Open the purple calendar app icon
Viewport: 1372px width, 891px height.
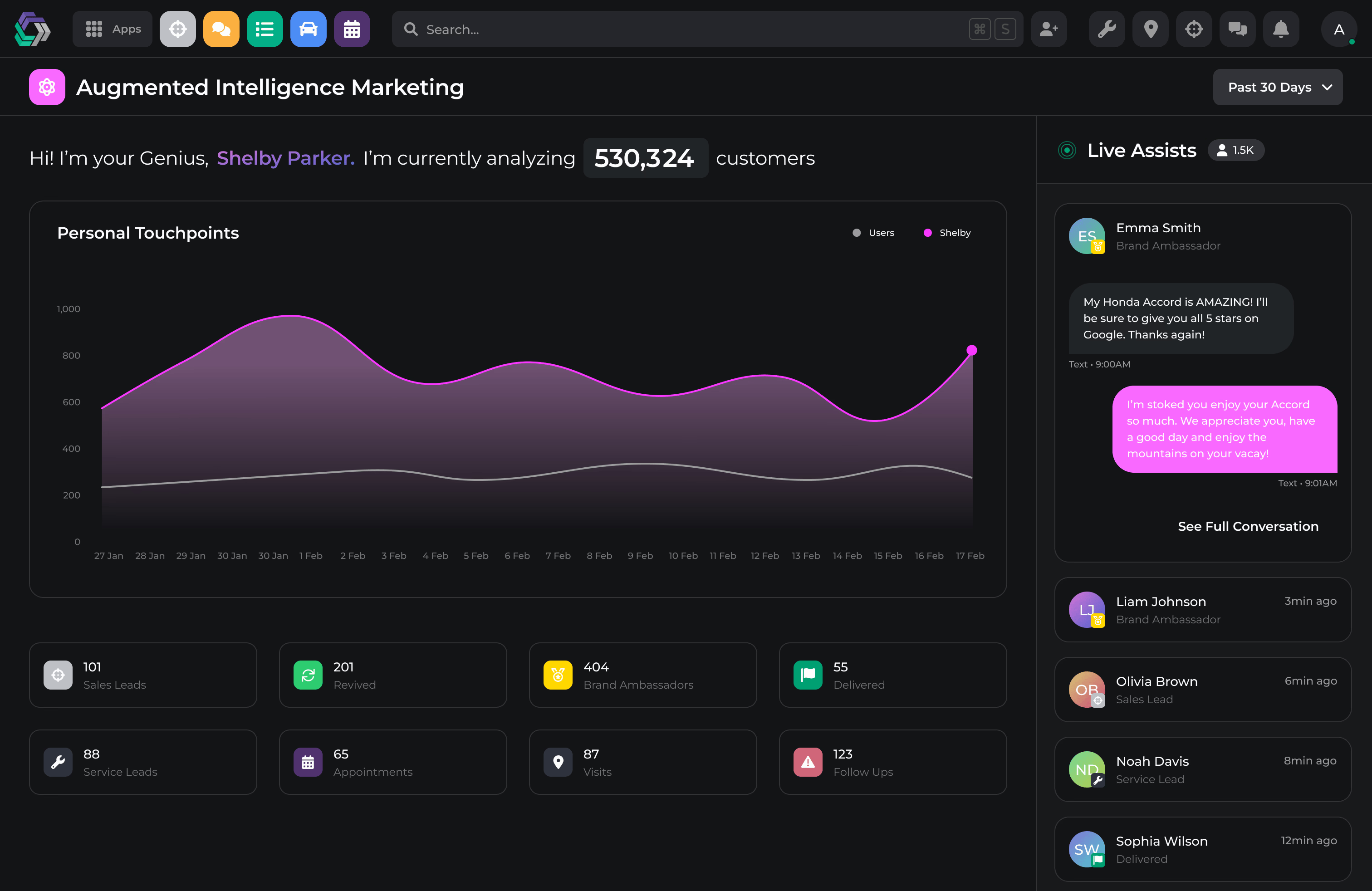pos(352,29)
